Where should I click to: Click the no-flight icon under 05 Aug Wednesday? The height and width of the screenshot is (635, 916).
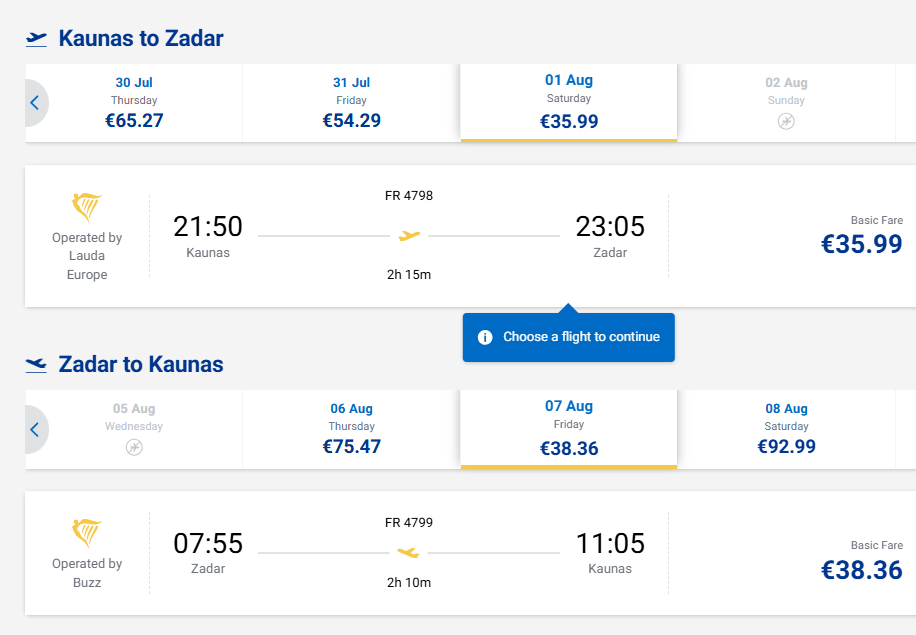tap(134, 447)
